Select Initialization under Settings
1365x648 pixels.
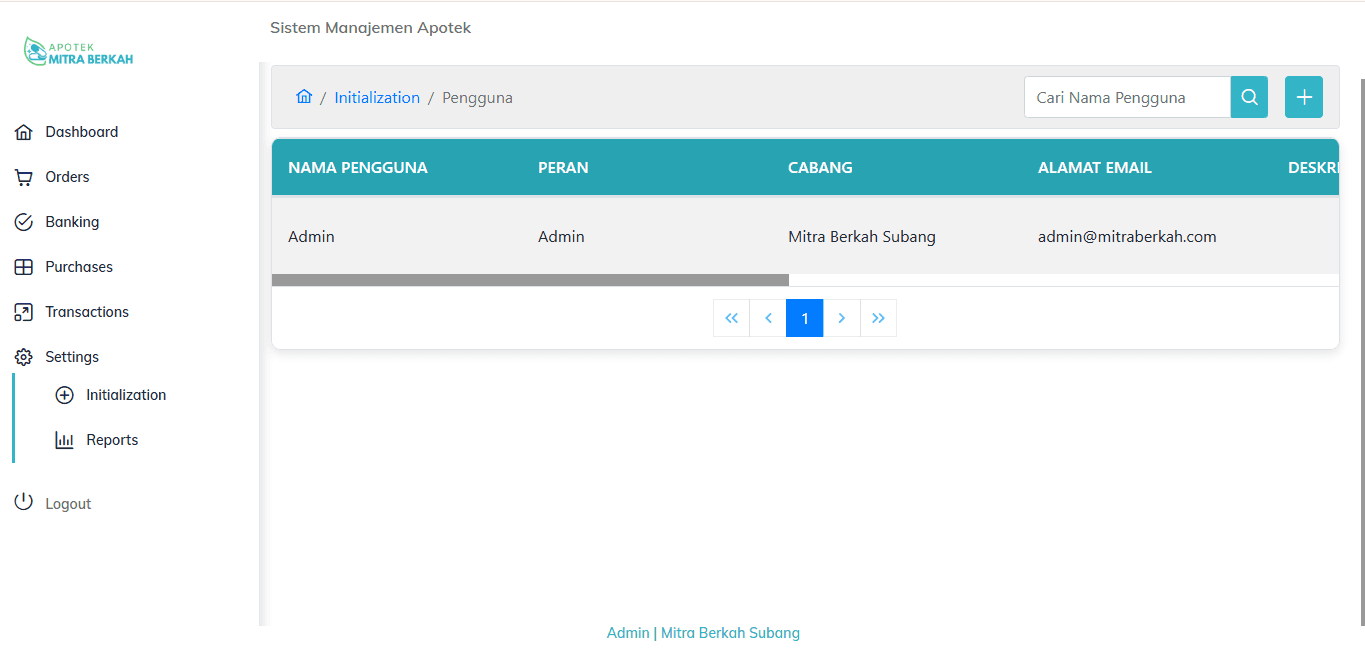[x=125, y=395]
